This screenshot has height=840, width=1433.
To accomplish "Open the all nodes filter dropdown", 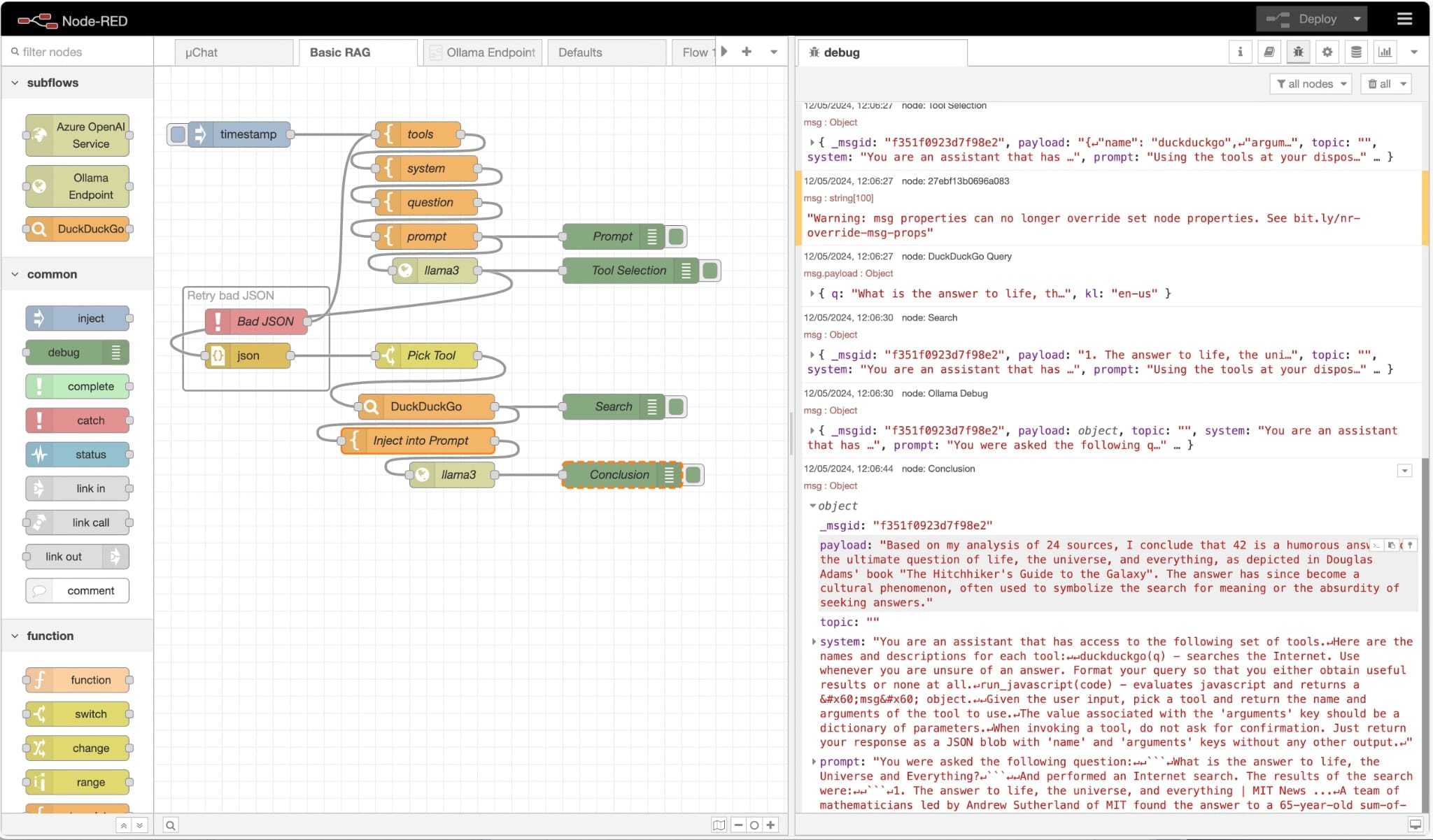I will (x=1311, y=84).
